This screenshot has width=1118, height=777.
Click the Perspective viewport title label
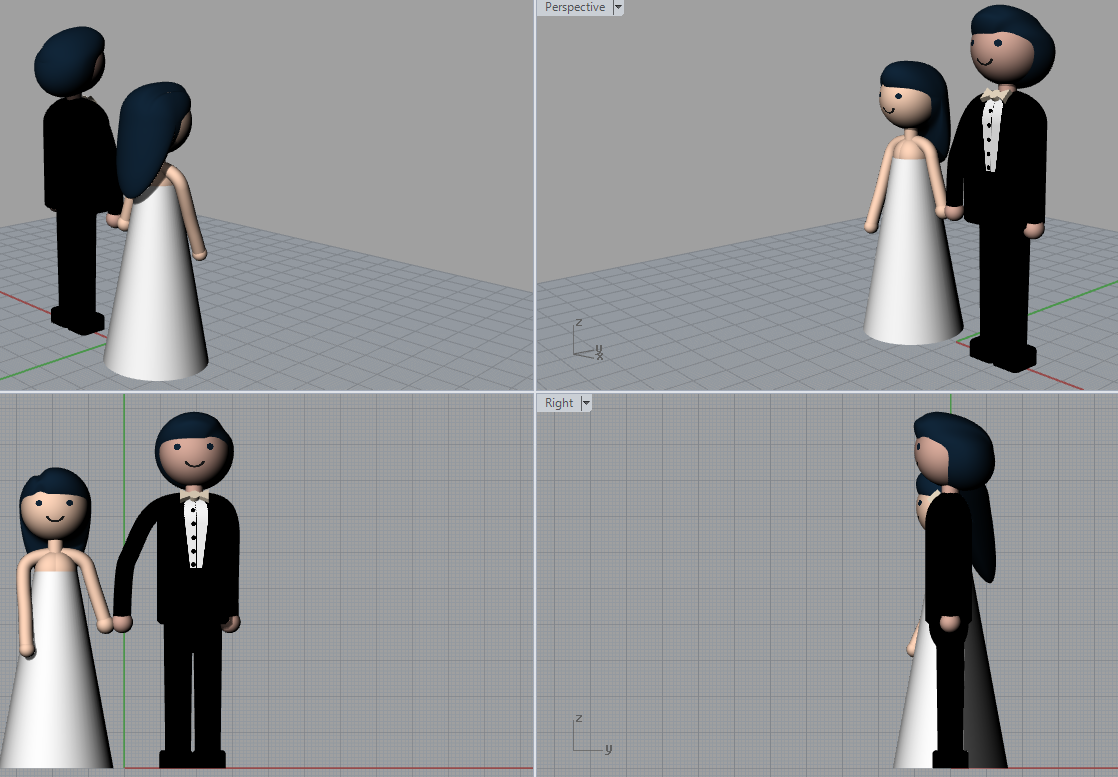tap(574, 7)
